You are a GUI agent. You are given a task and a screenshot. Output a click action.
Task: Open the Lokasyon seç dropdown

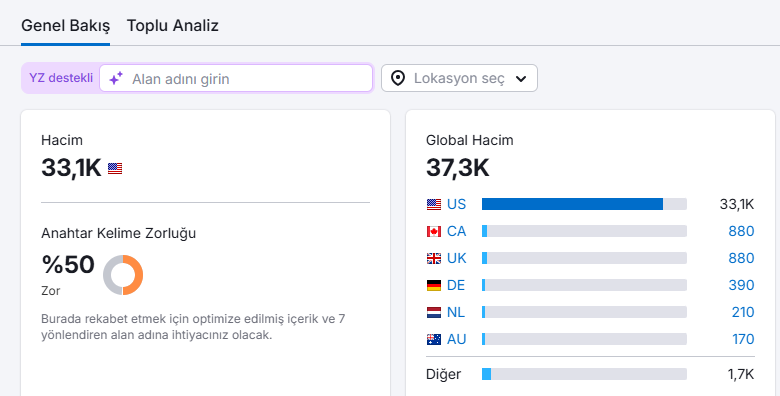(459, 78)
